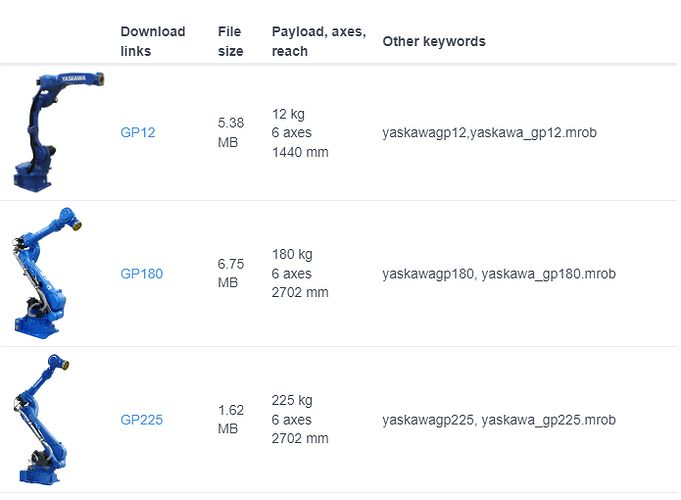Click the 12 kg payload specification

[x=288, y=114]
